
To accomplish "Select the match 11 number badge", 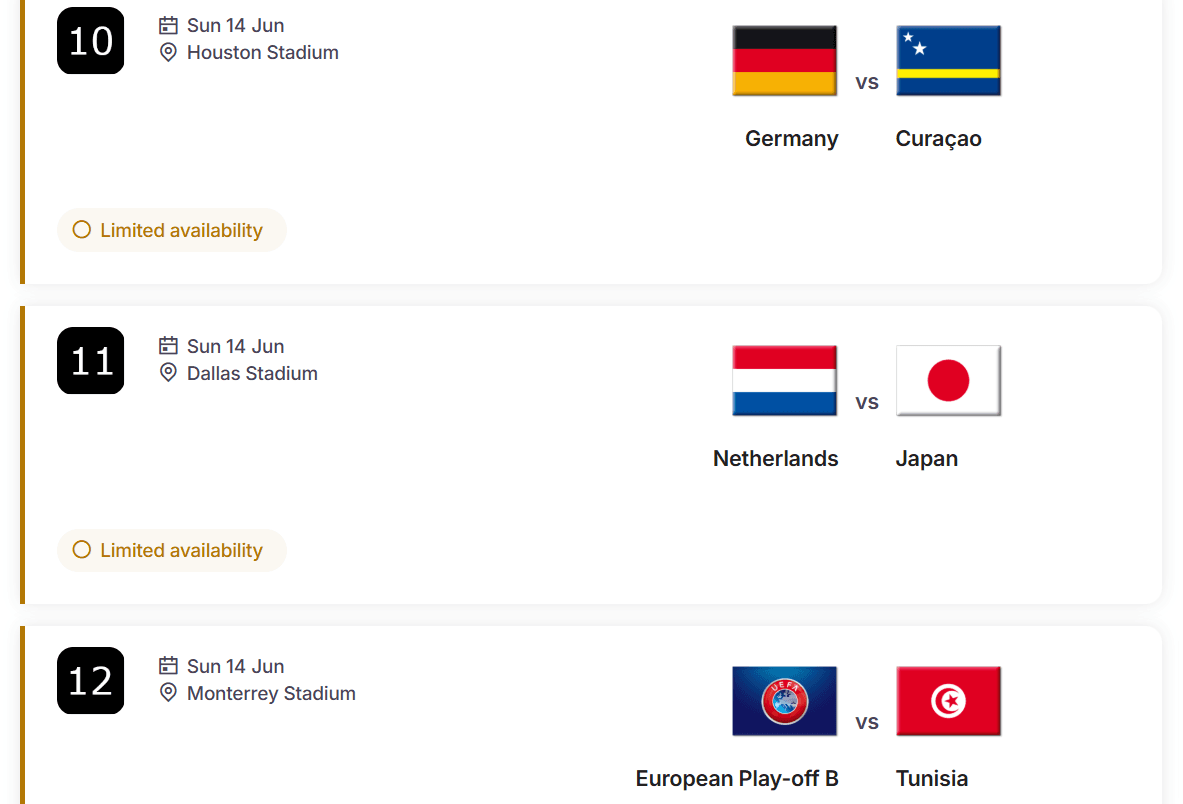I will coord(91,361).
